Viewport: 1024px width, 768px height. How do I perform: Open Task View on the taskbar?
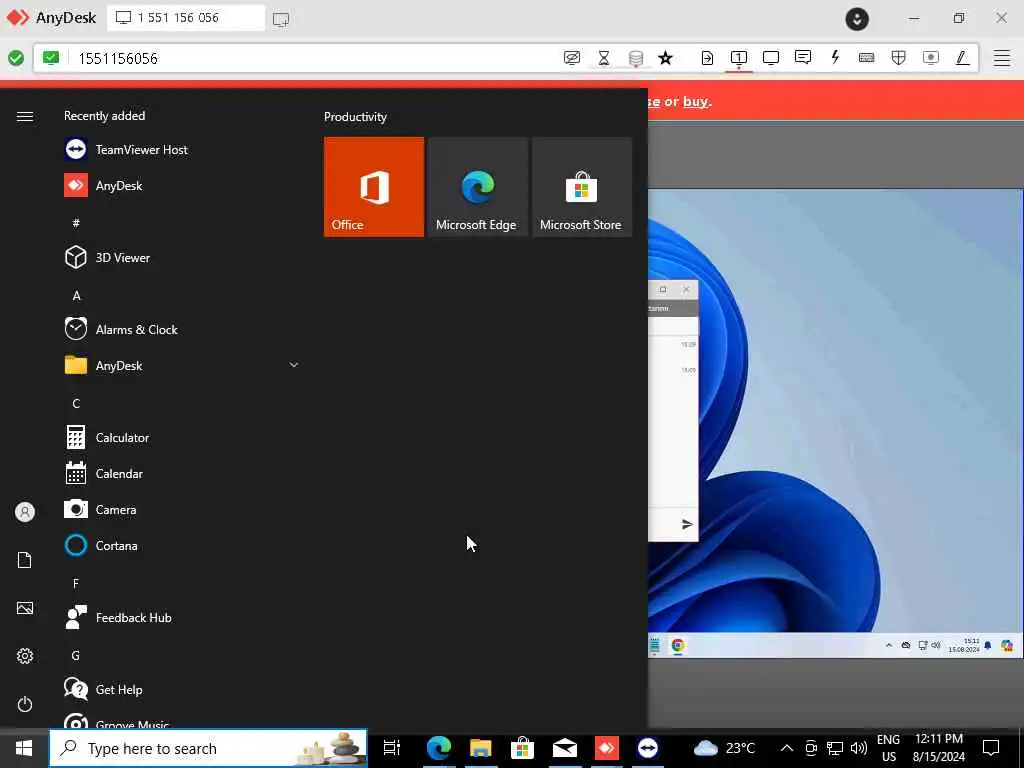pos(392,748)
